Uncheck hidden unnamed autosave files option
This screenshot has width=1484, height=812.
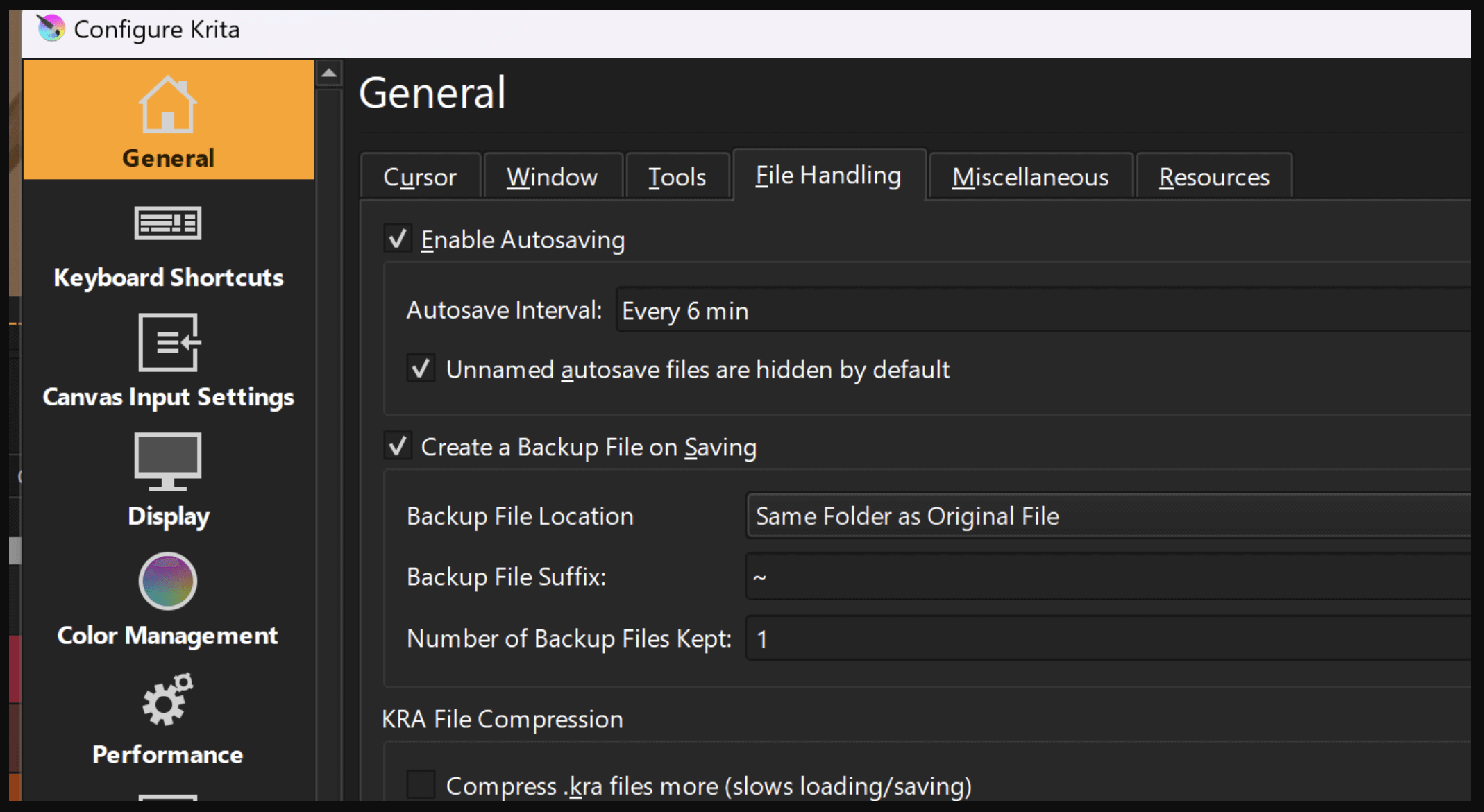[421, 369]
